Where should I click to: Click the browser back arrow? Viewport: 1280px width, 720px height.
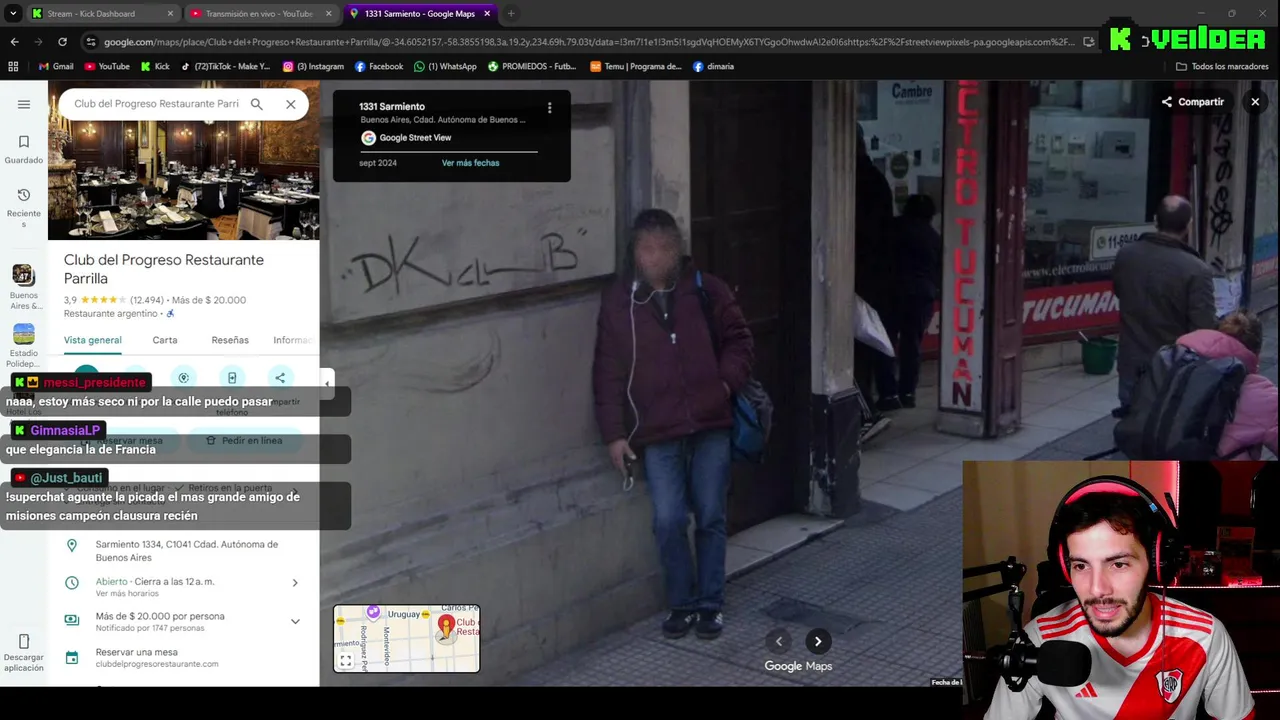tap(14, 42)
